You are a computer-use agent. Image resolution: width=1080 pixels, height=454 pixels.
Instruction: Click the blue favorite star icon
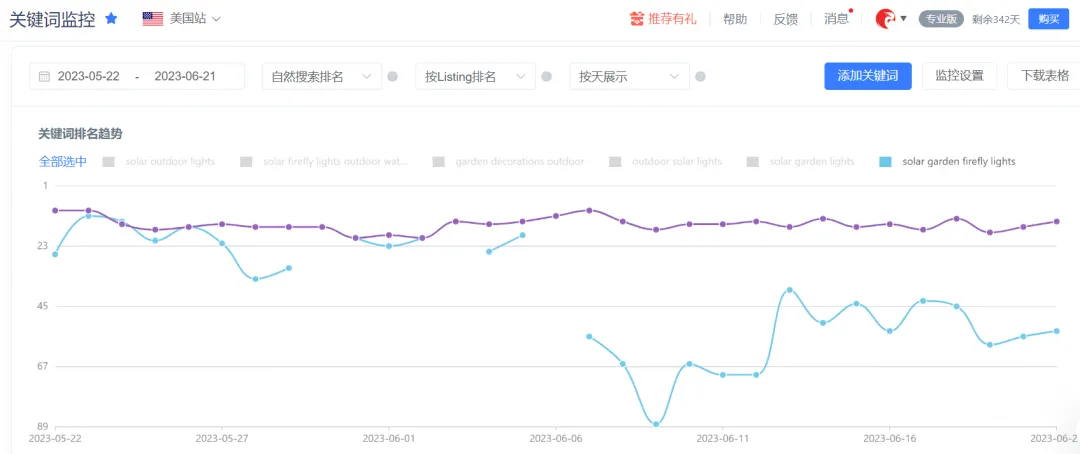point(111,19)
